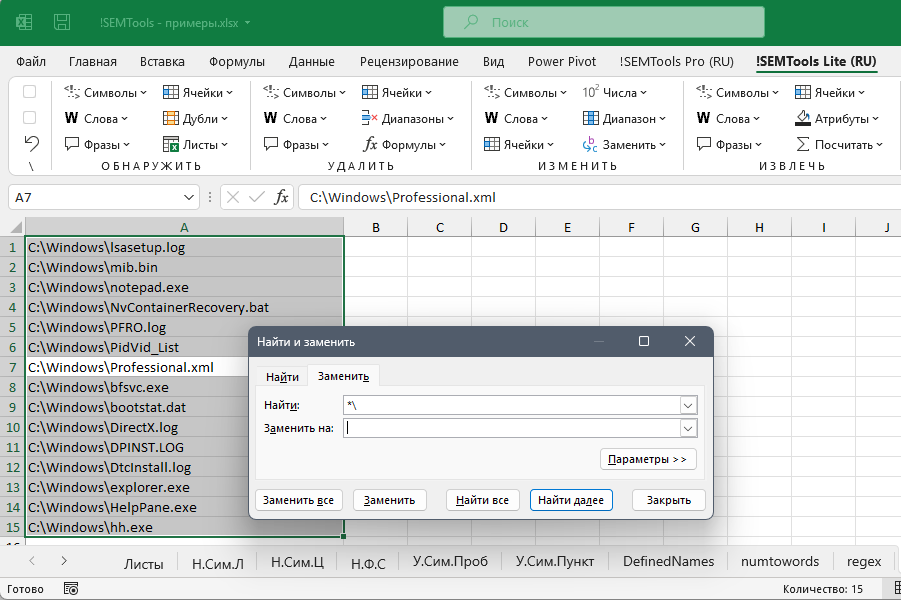Switch to the Найти tab in the dialog
Image resolution: width=901 pixels, height=600 pixels.
(x=282, y=377)
